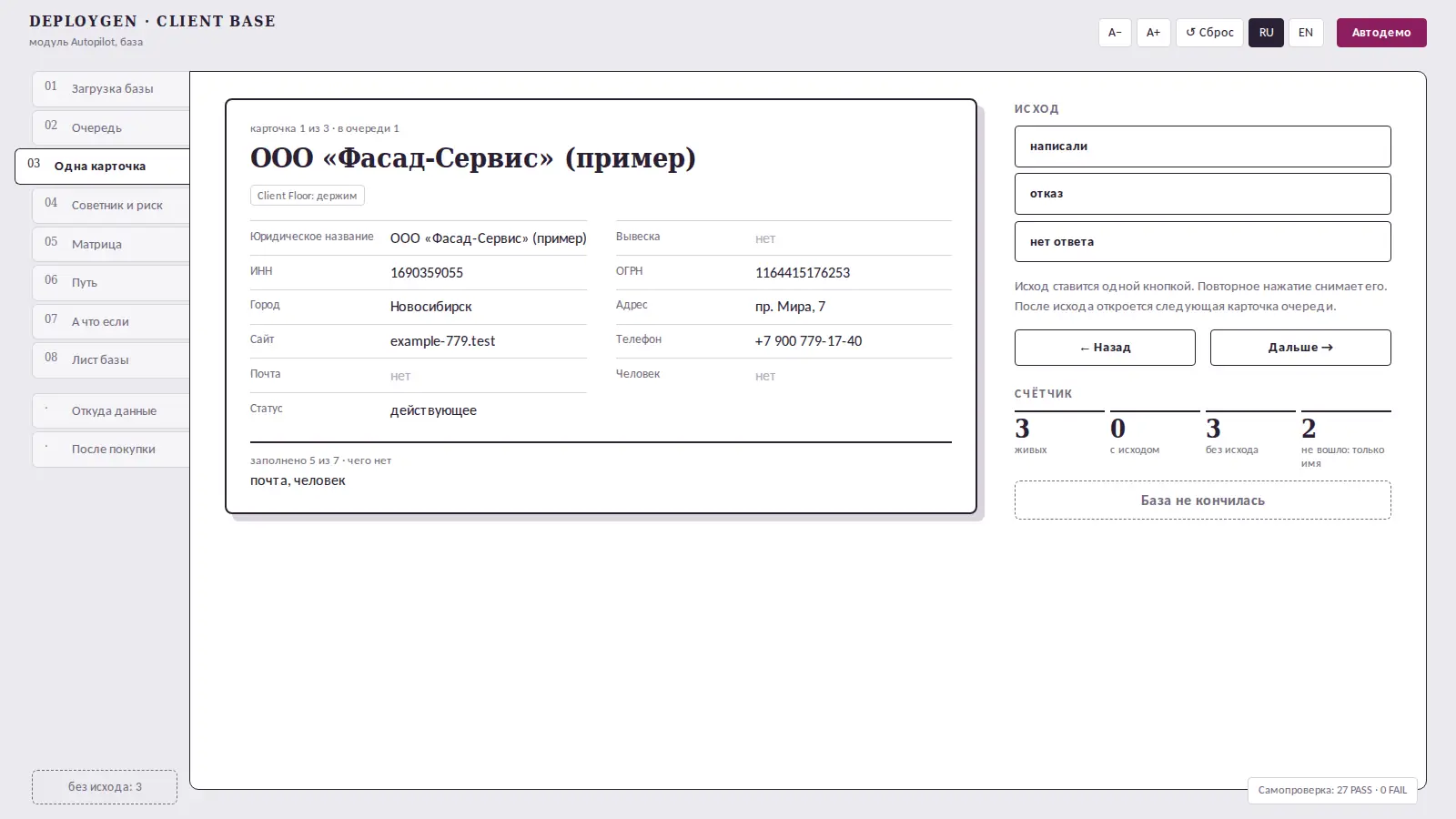
Task: Click the DEPLOYGEN · CLIENT BASE heading
Action: click(152, 21)
